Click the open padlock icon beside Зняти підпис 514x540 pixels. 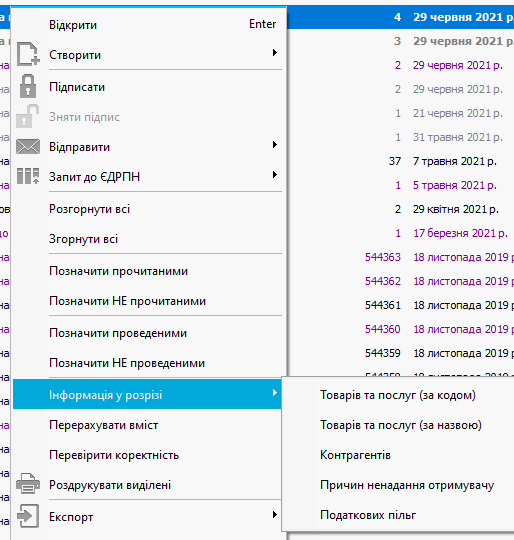[28, 116]
